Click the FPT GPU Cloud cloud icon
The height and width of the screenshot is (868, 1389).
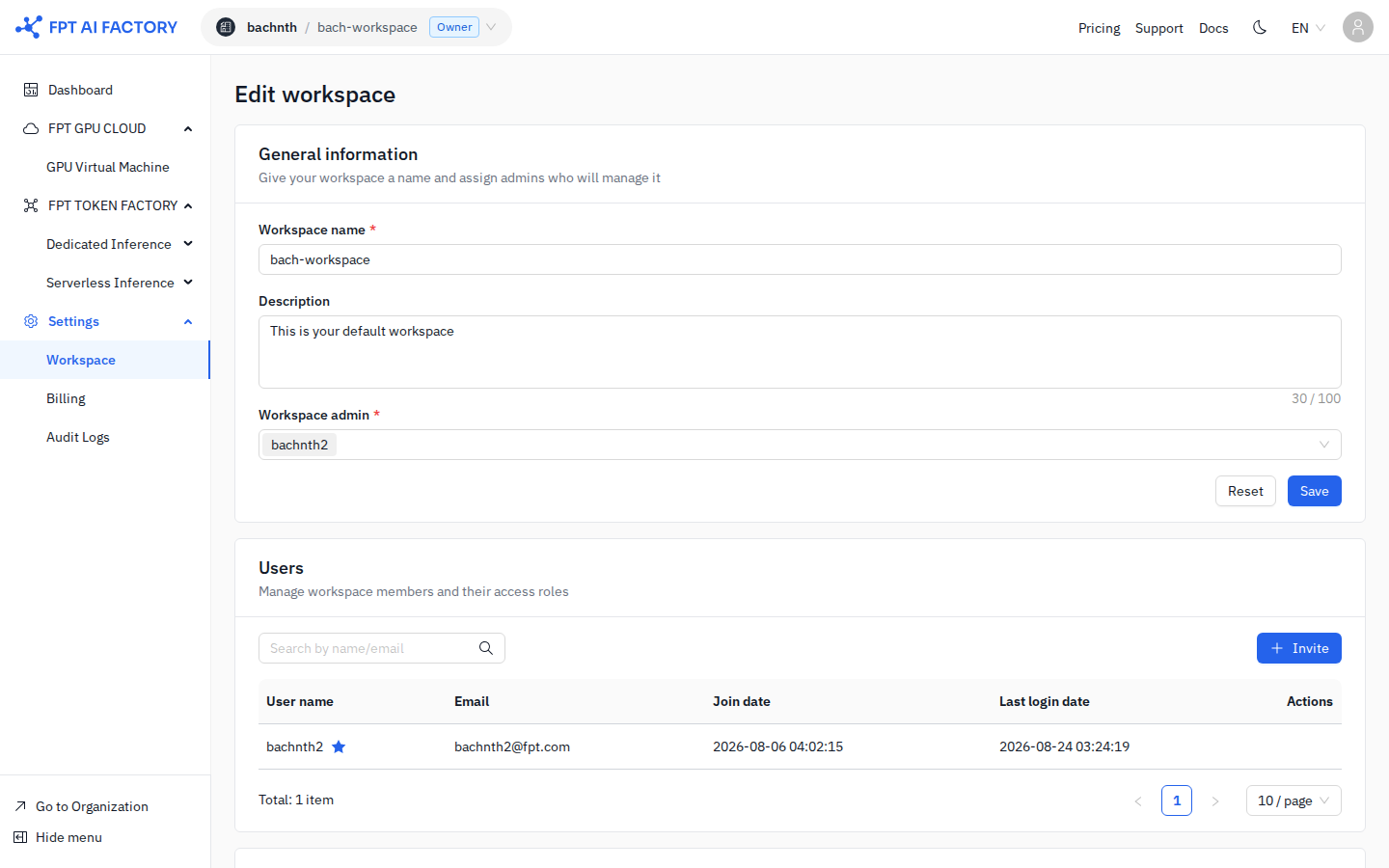(31, 128)
